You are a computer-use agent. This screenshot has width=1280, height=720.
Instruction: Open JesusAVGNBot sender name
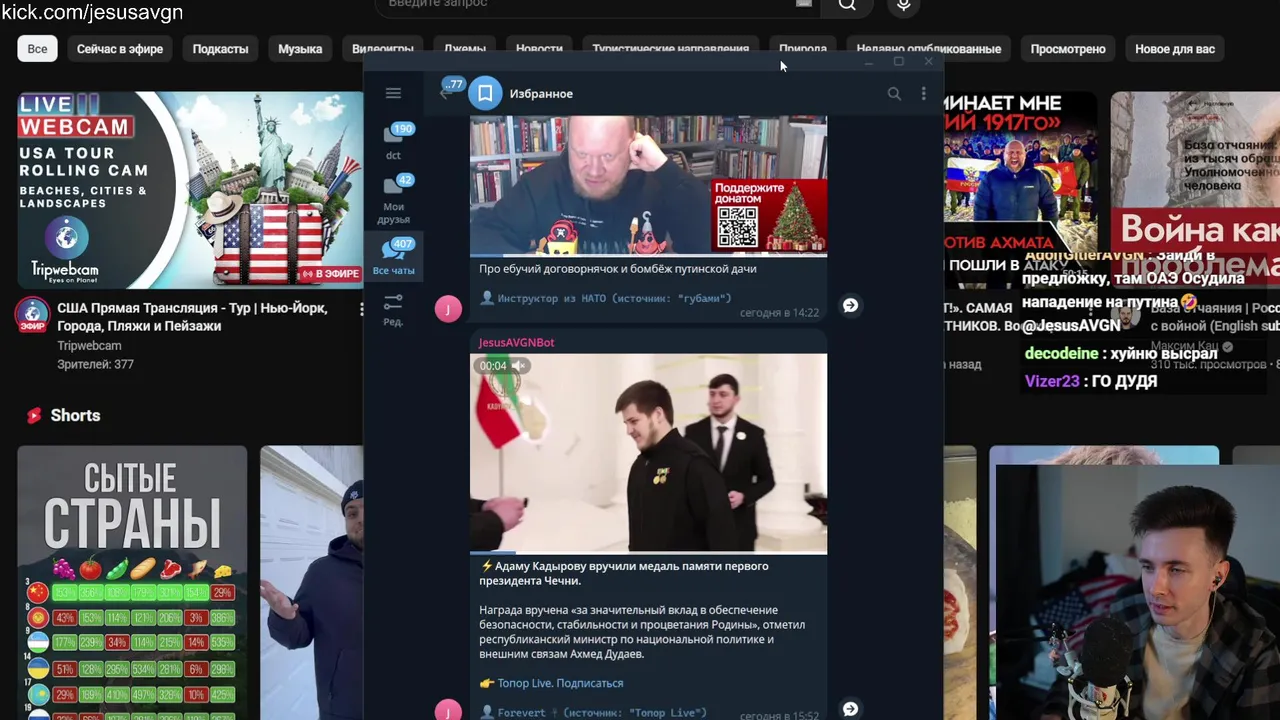[516, 342]
